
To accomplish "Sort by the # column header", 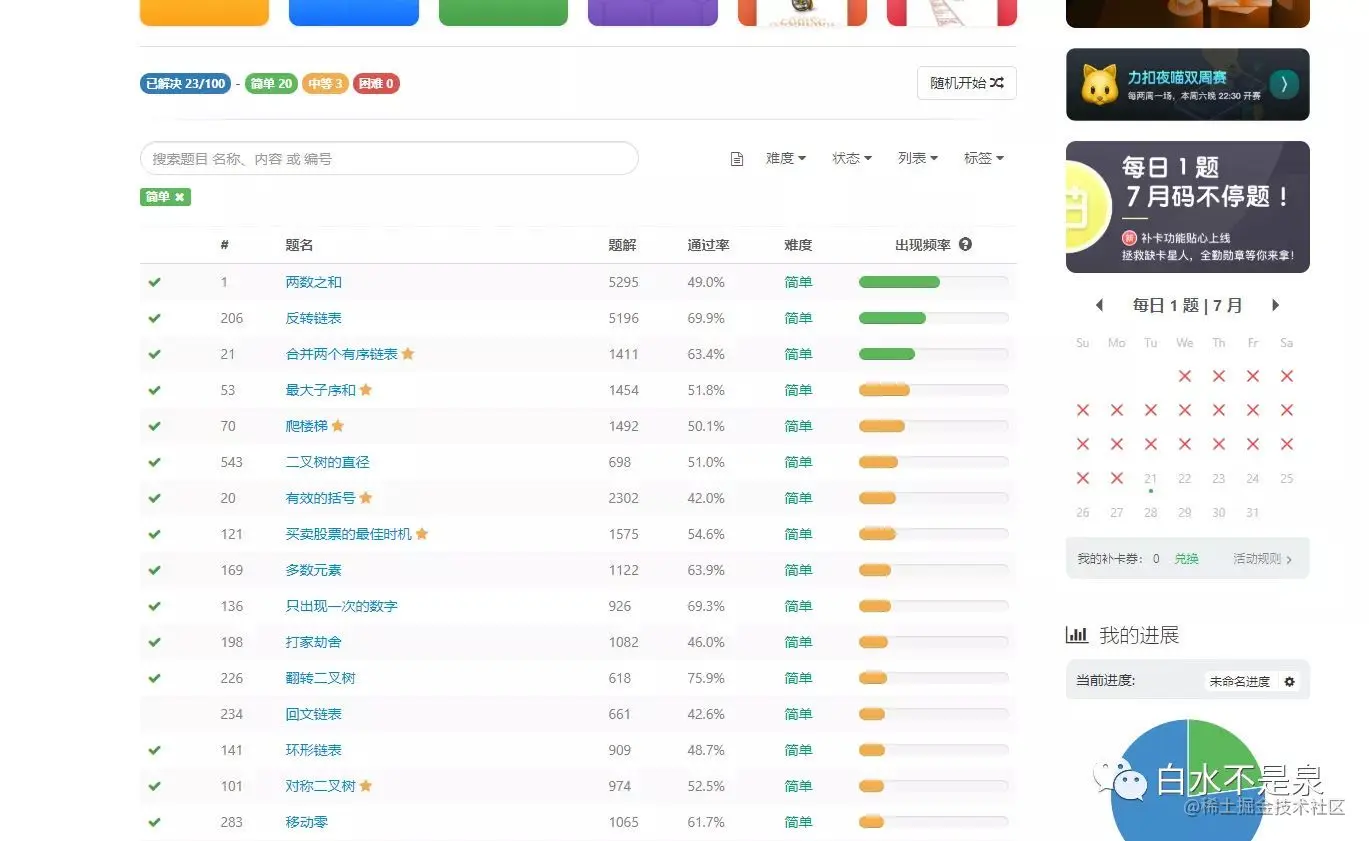I will pyautogui.click(x=225, y=245).
